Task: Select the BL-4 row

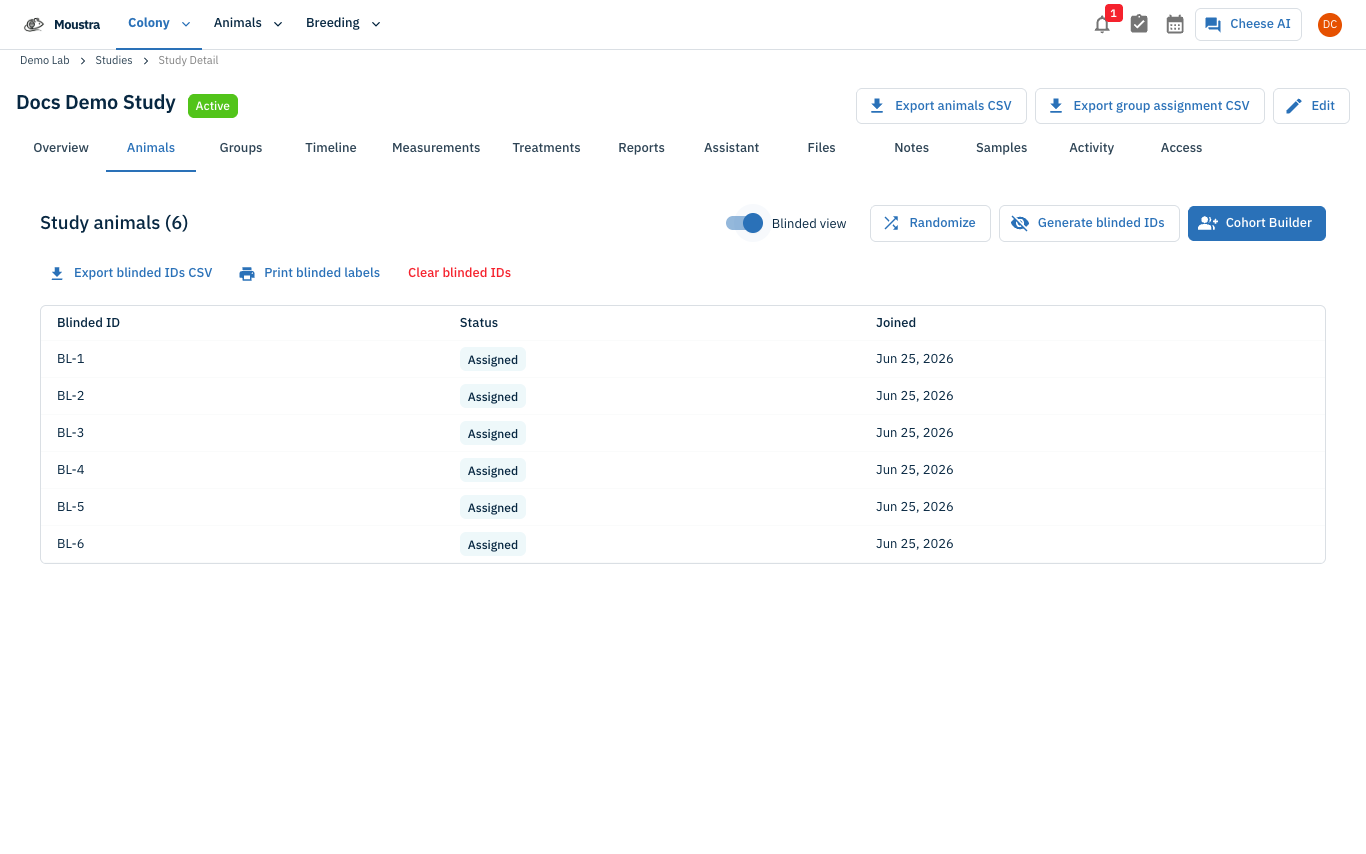Action: [683, 470]
